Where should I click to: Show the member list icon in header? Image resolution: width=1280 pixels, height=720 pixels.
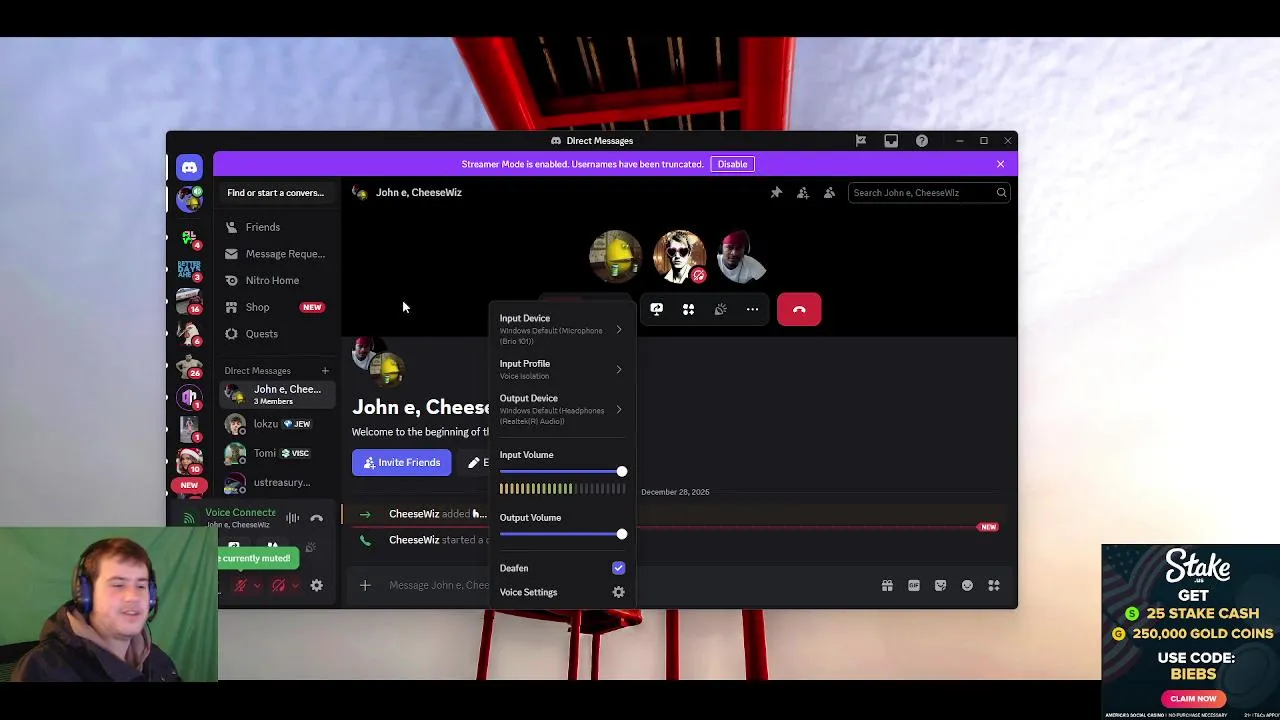tap(829, 193)
